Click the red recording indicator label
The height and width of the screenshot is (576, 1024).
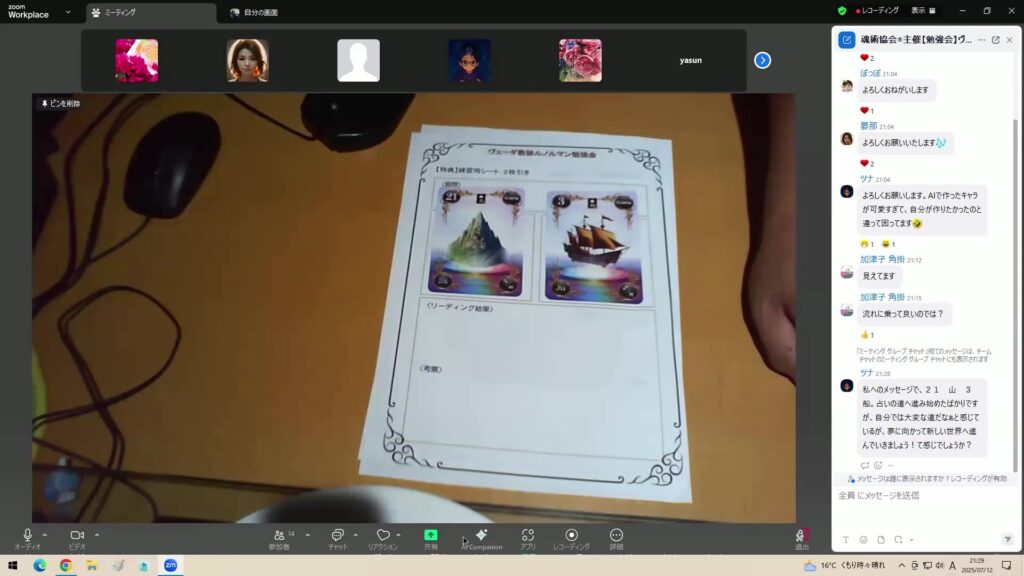coord(877,10)
